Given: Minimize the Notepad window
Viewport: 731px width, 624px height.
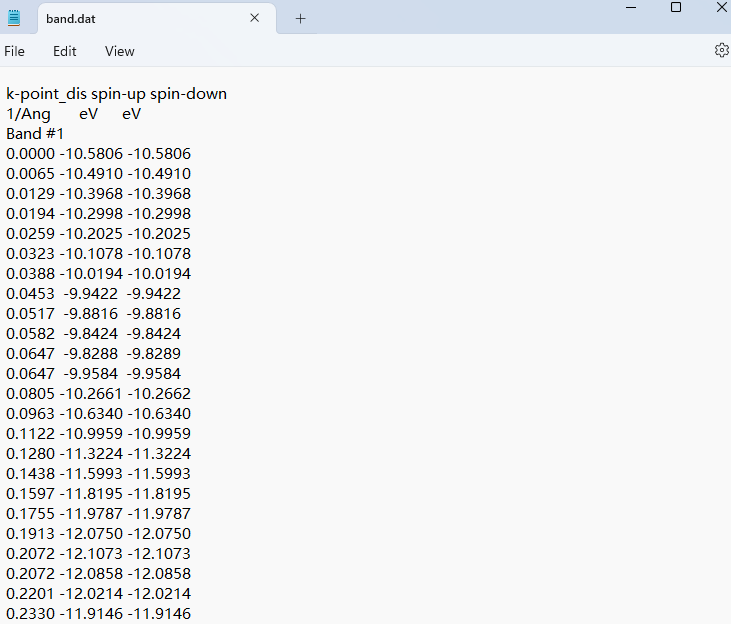Looking at the screenshot, I should point(630,8).
